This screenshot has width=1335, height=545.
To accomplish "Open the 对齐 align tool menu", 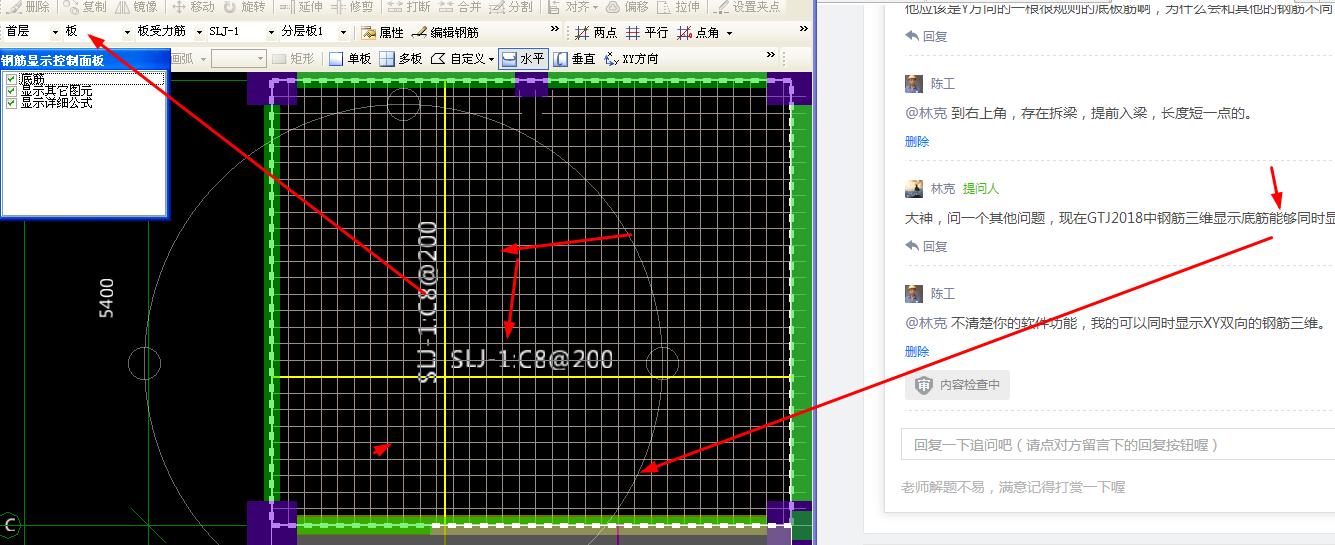I will (x=572, y=7).
